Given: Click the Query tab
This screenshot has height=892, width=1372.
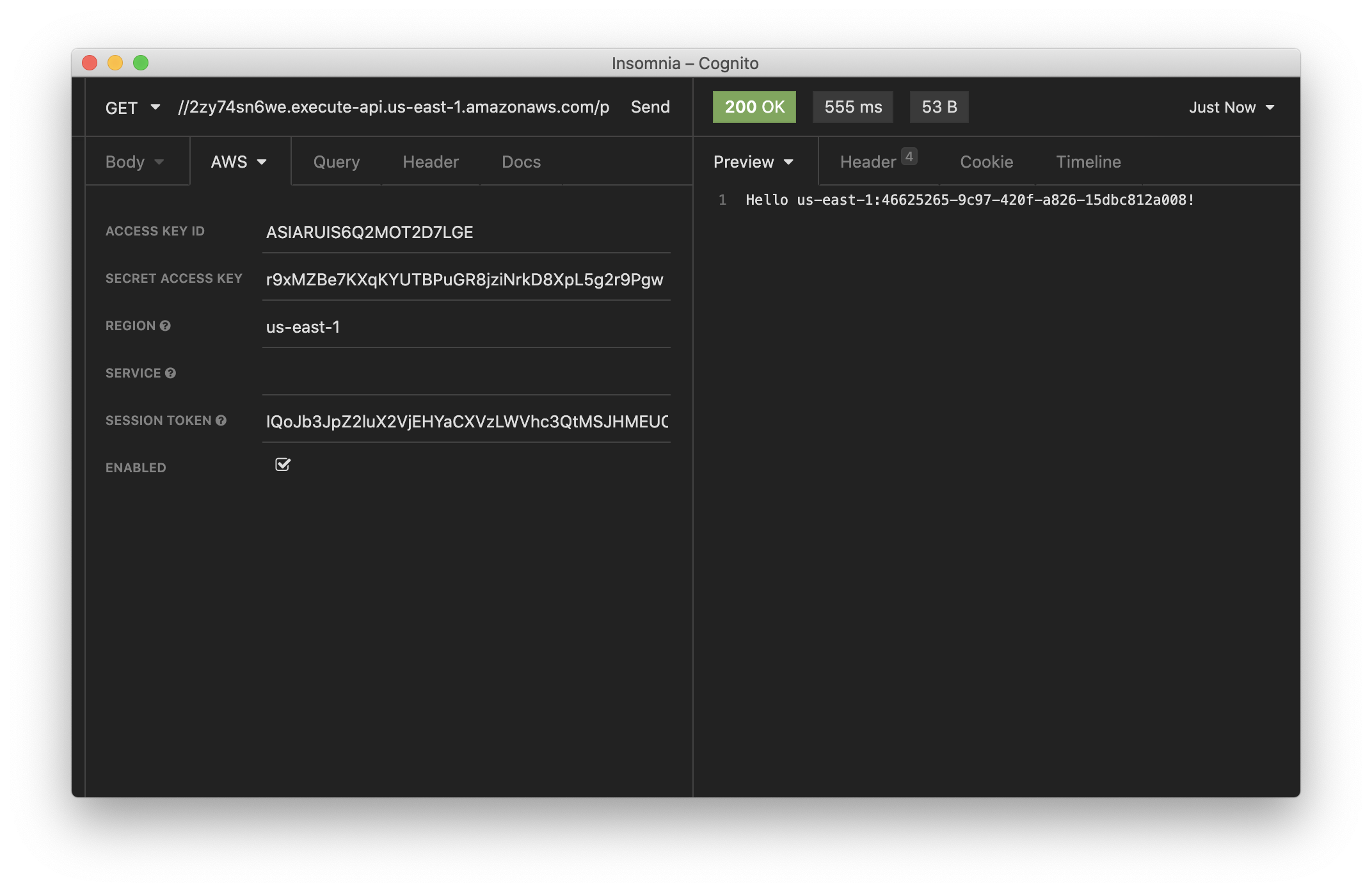Looking at the screenshot, I should (x=336, y=161).
